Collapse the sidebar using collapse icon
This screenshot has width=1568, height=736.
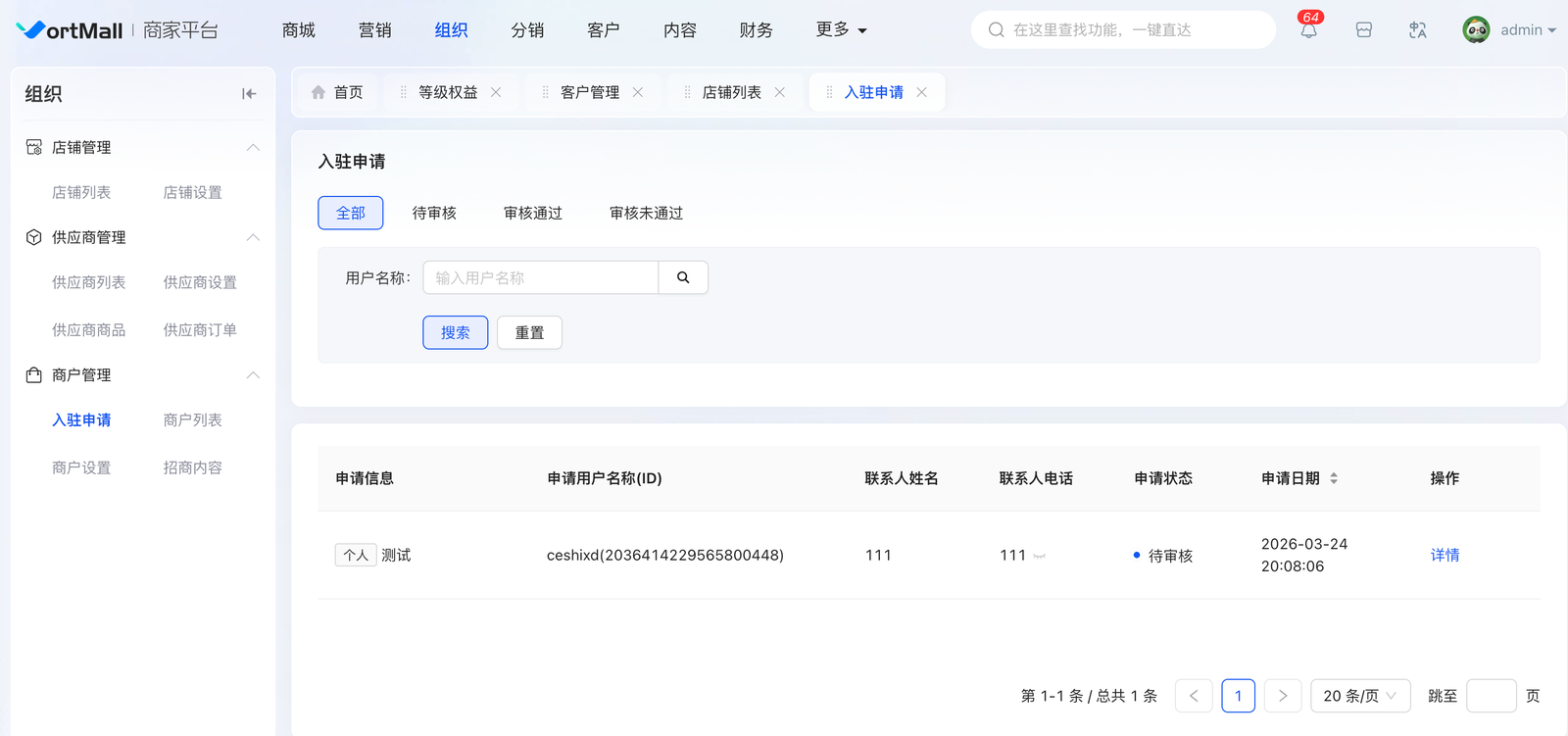[249, 94]
